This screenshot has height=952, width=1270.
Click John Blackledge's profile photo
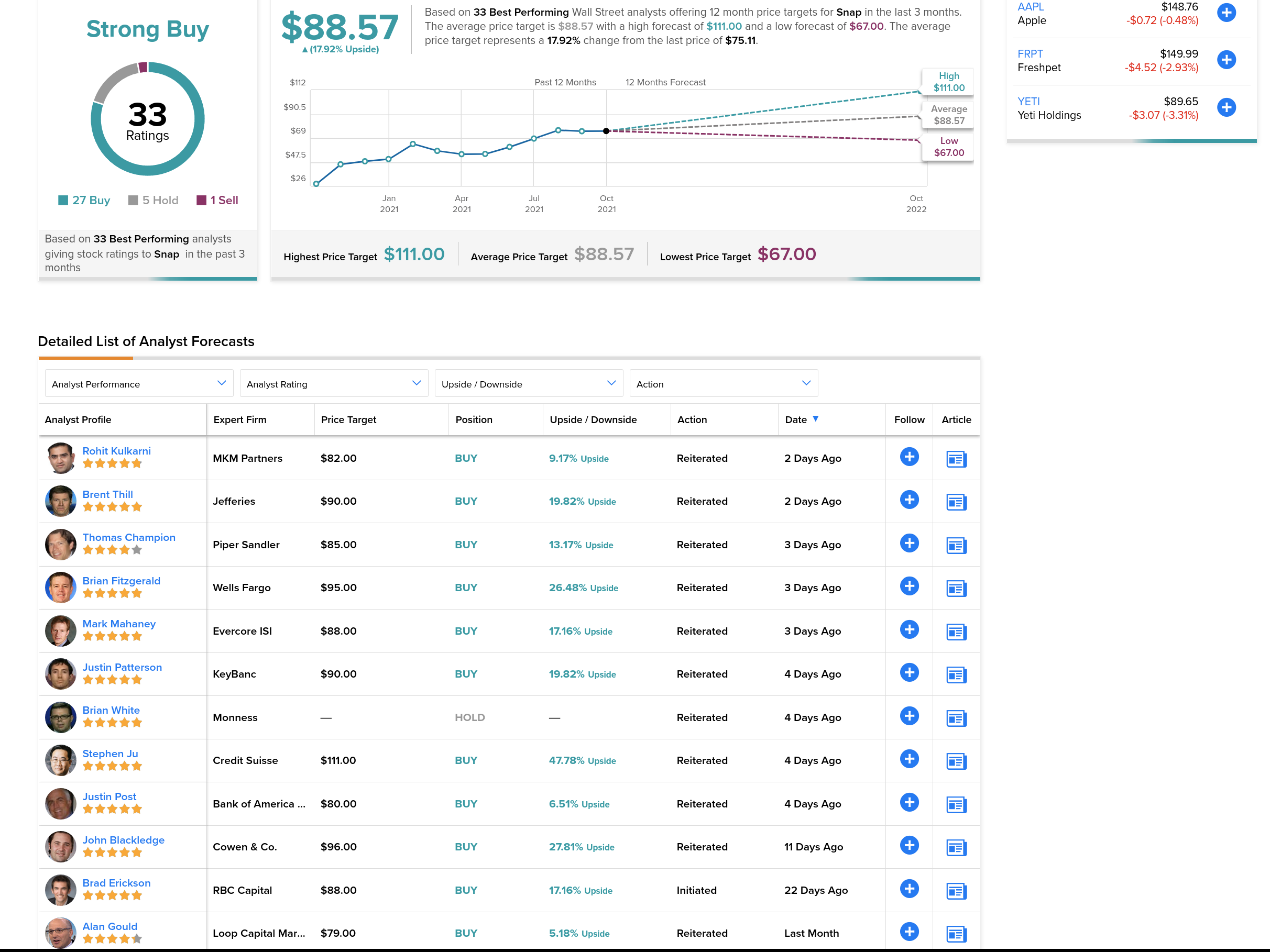[x=60, y=846]
